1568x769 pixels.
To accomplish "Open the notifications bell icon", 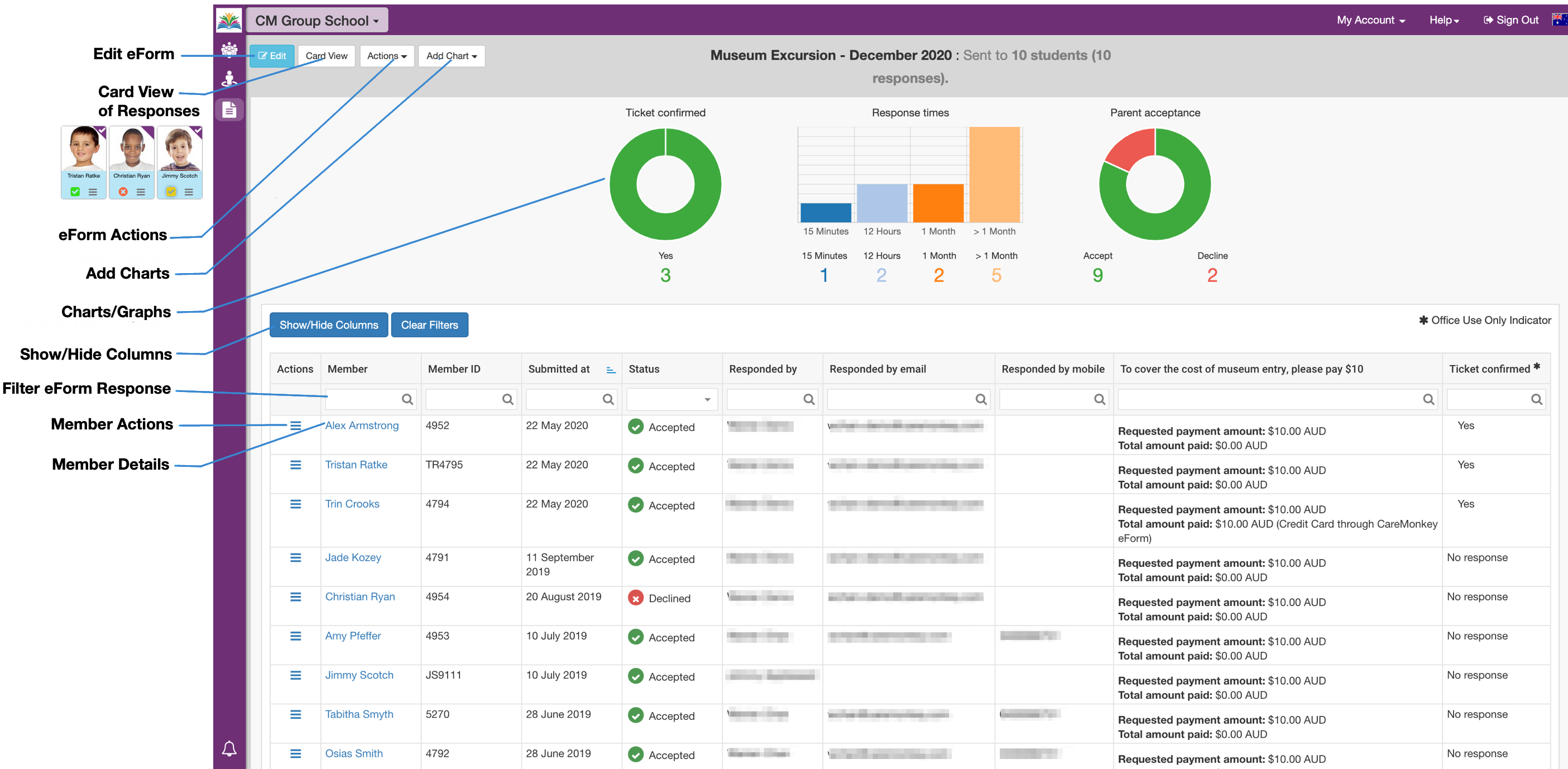I will (x=229, y=748).
